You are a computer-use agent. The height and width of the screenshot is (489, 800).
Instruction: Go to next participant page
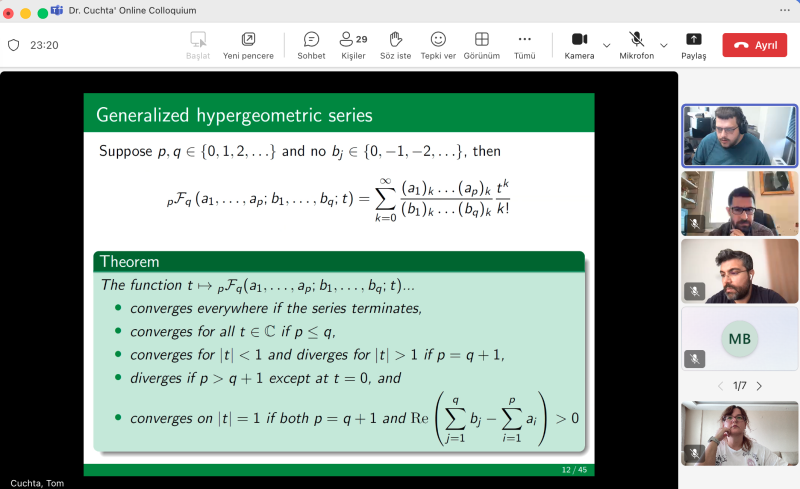point(760,386)
